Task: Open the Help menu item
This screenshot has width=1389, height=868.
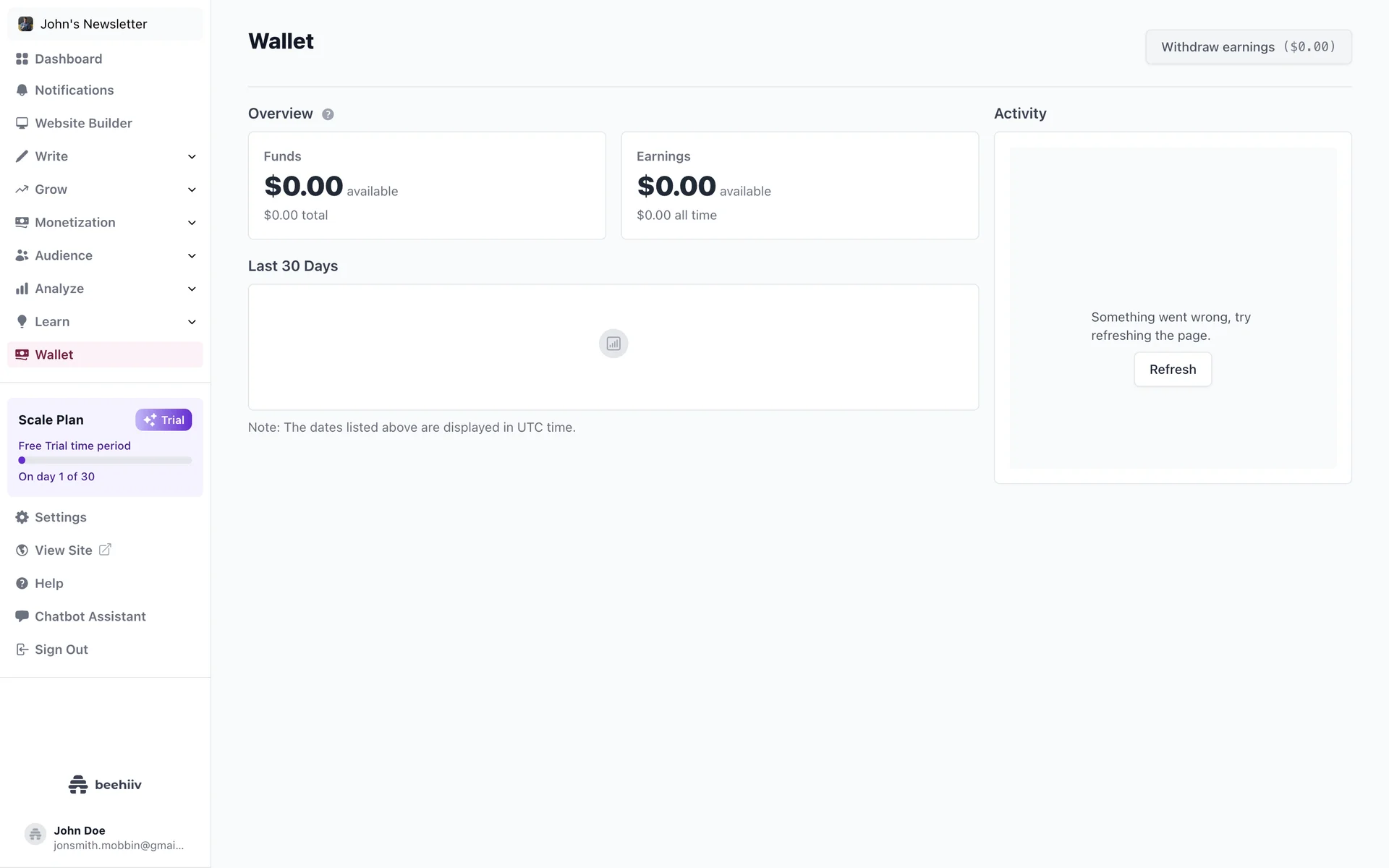Action: (x=48, y=583)
